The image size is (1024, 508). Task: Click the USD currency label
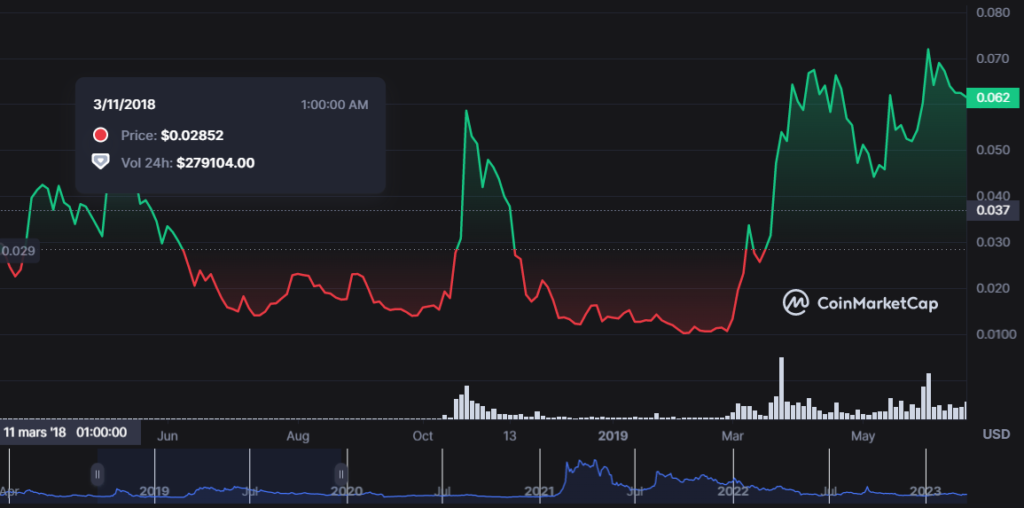pos(996,434)
